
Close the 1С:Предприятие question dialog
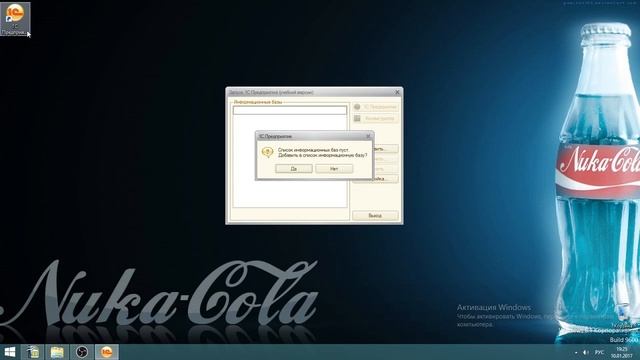click(368, 136)
